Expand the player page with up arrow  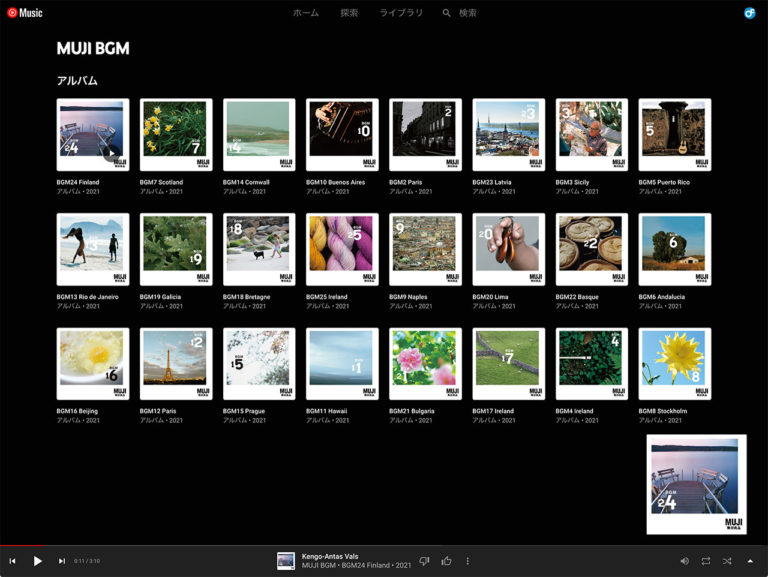(750, 561)
